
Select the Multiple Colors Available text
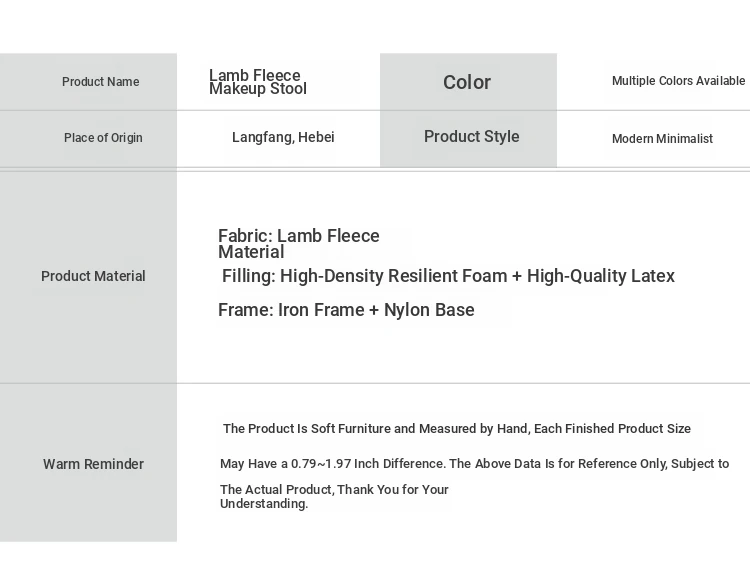point(678,81)
